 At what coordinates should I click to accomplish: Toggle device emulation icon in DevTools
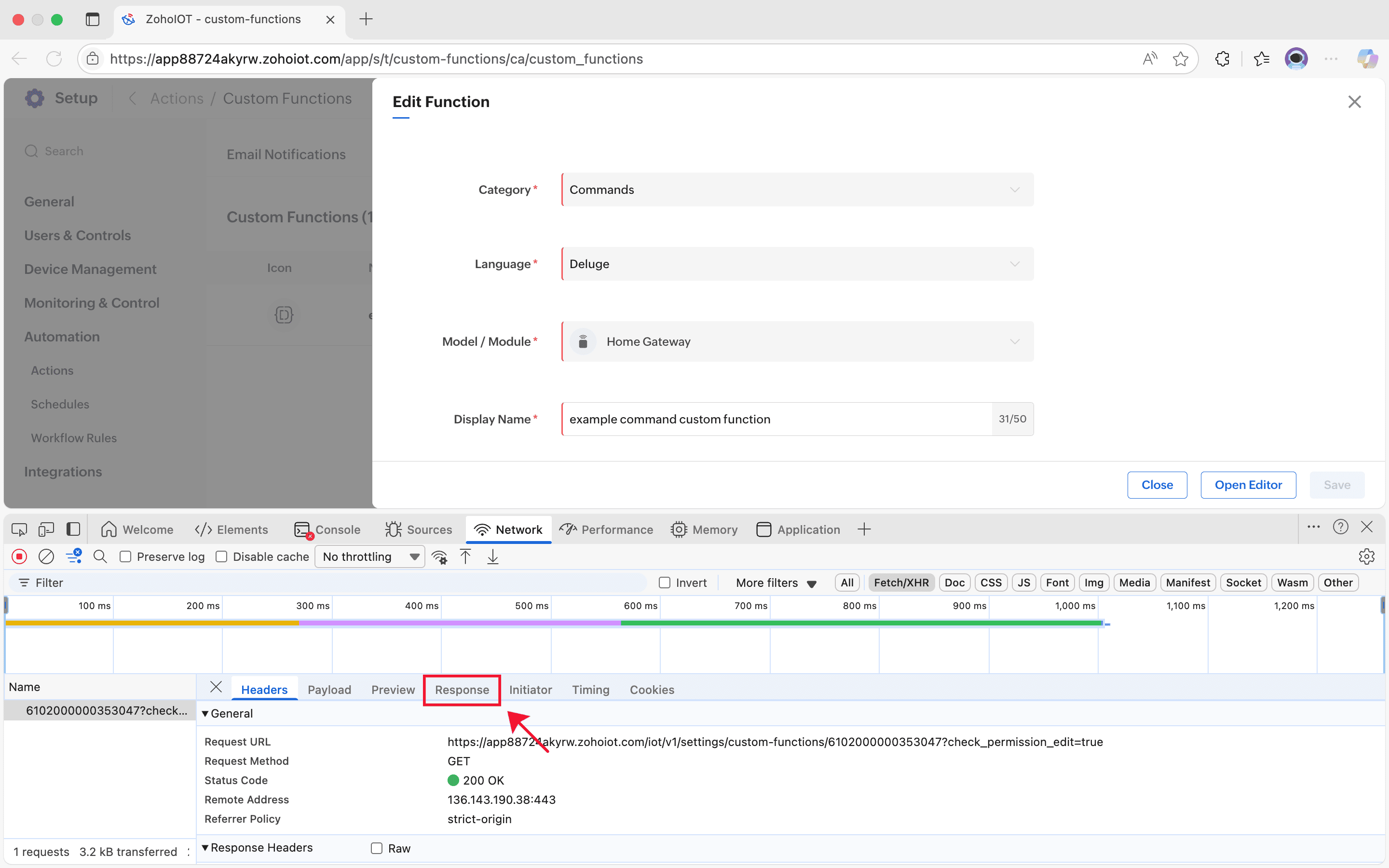[x=46, y=529]
